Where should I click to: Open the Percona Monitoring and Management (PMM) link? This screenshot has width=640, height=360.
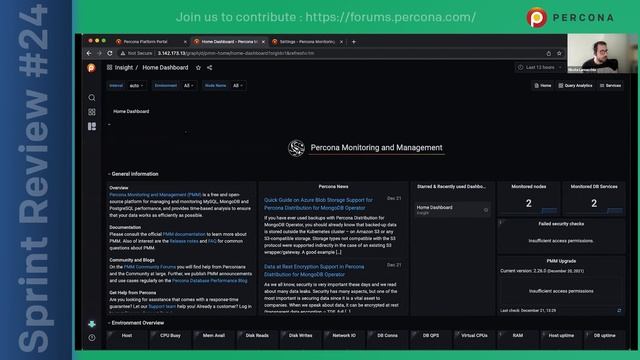(x=155, y=195)
